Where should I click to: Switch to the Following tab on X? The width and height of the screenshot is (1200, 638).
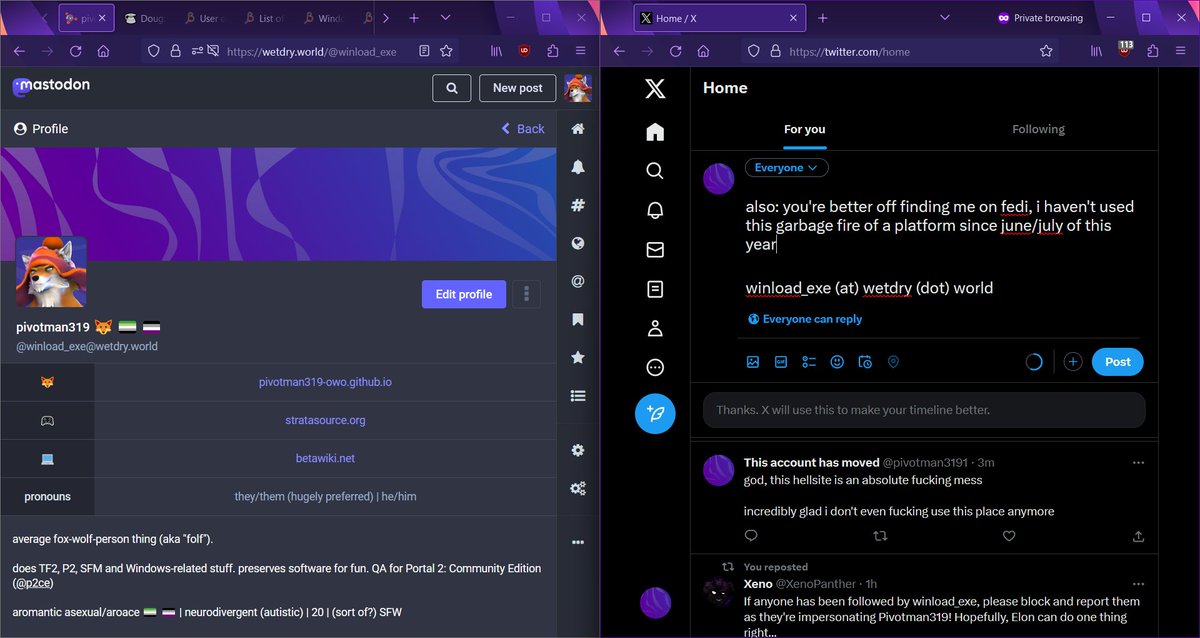pyautogui.click(x=1038, y=129)
